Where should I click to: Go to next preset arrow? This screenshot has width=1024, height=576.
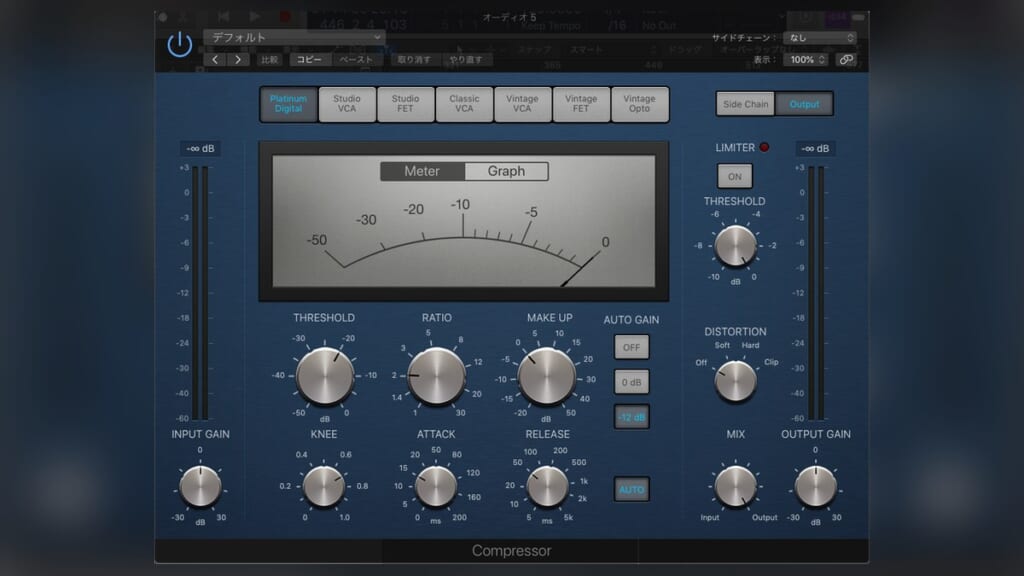(x=238, y=59)
